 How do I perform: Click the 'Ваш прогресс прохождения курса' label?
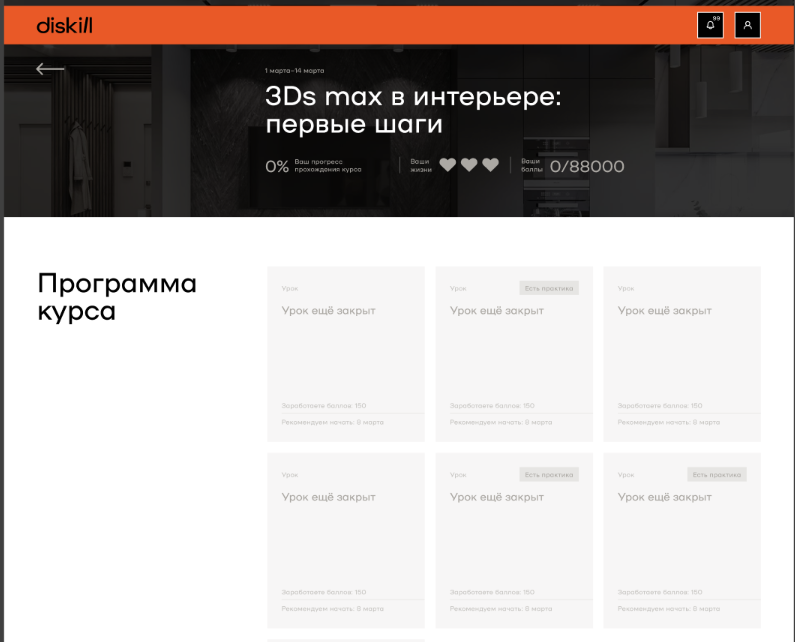coord(328,165)
